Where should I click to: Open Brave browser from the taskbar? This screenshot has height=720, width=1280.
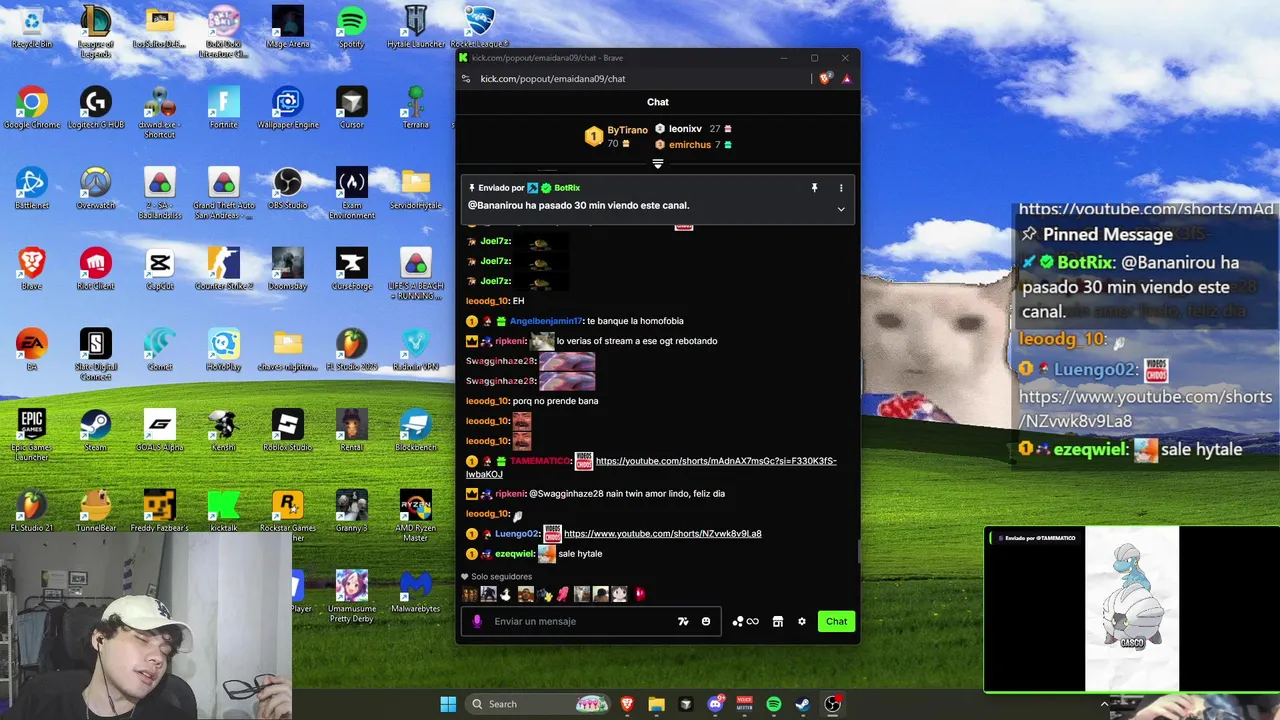(x=627, y=704)
